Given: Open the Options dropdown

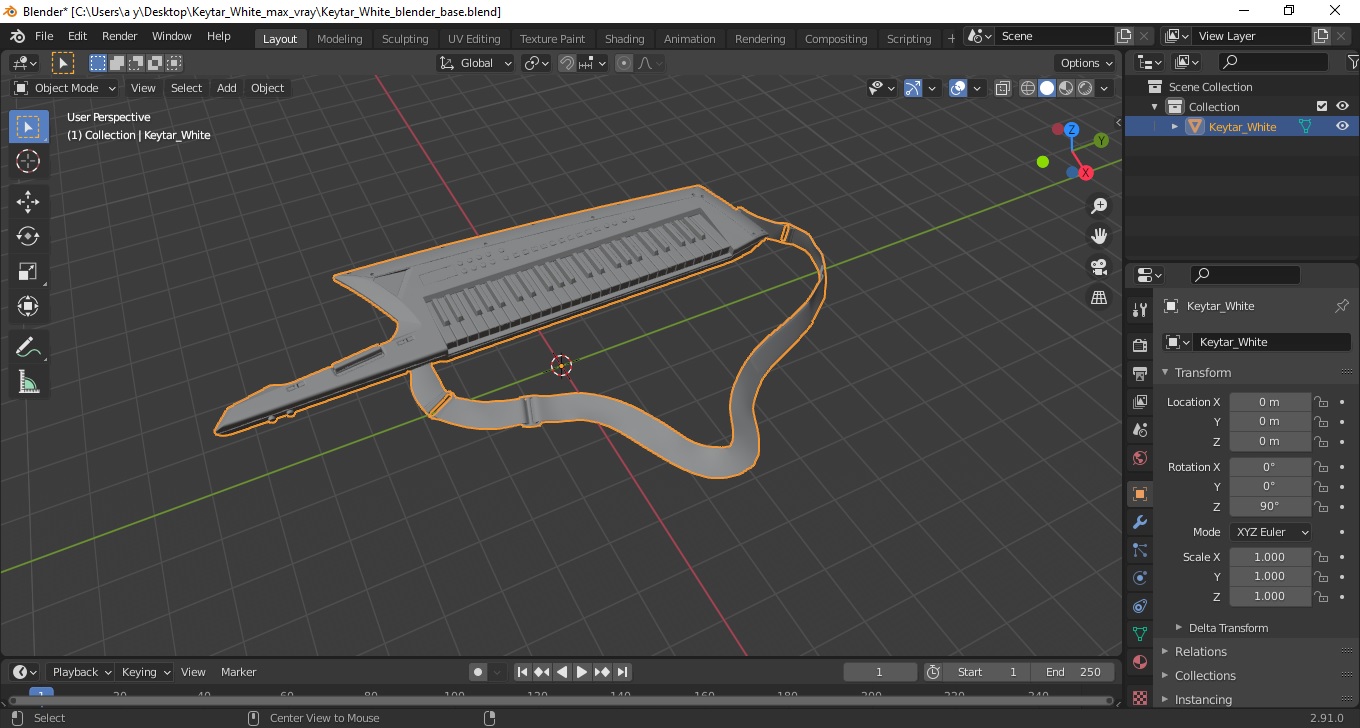Looking at the screenshot, I should (x=1086, y=63).
